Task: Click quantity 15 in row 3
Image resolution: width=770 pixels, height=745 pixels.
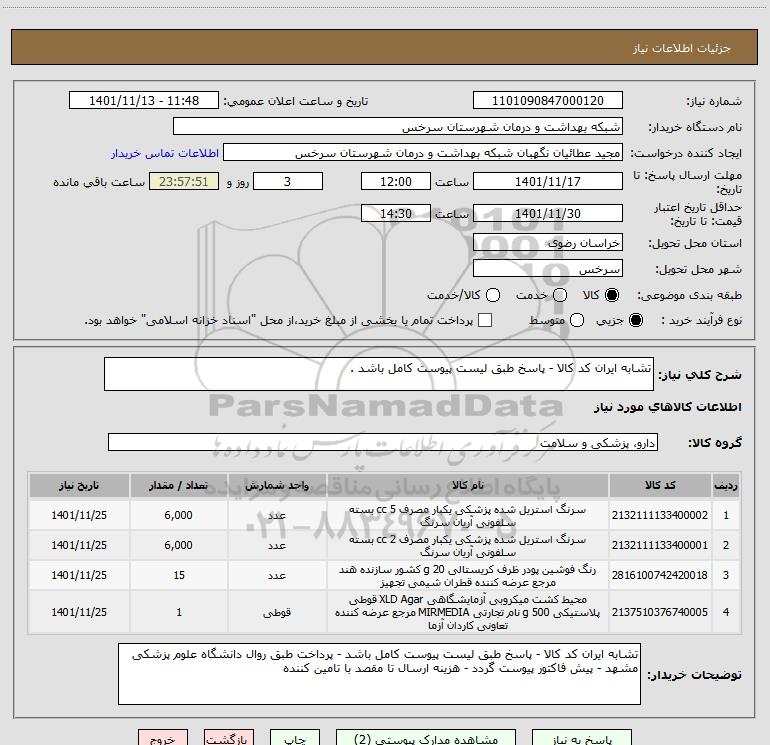Action: click(x=179, y=575)
